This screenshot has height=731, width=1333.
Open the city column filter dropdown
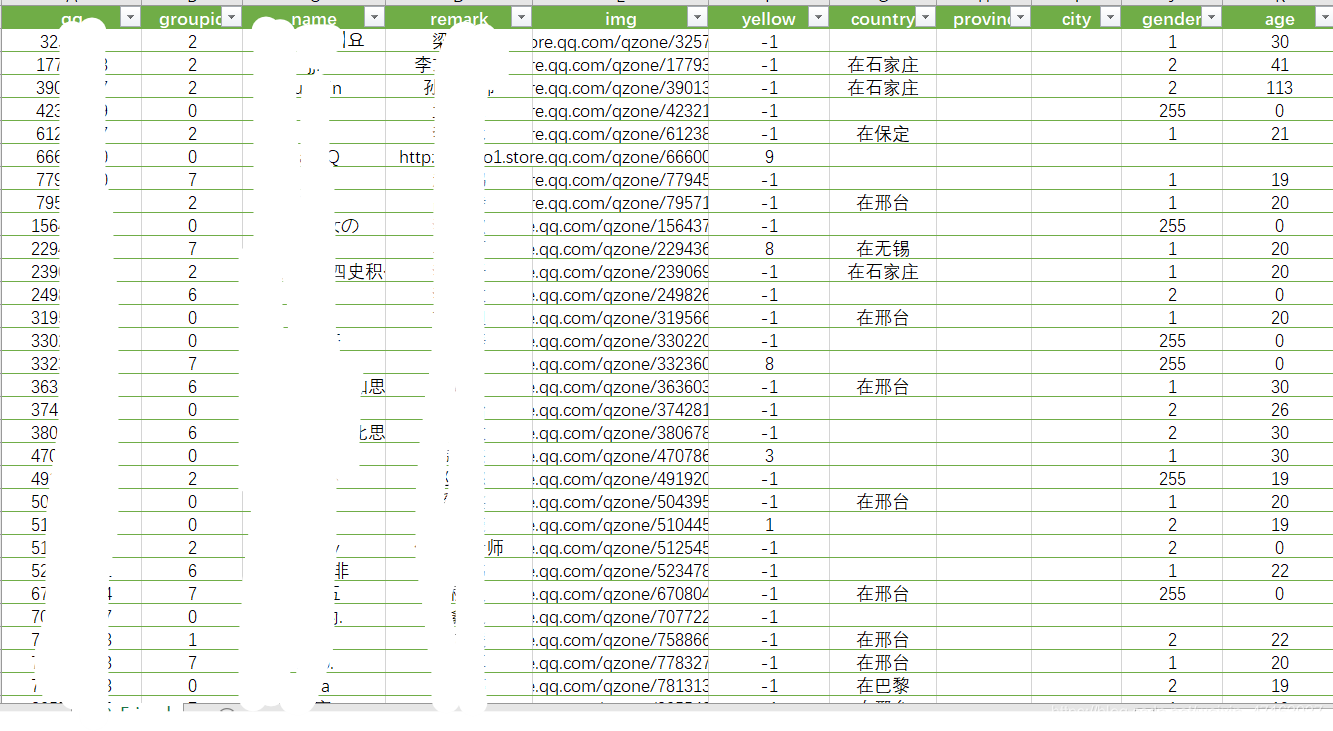point(1110,18)
